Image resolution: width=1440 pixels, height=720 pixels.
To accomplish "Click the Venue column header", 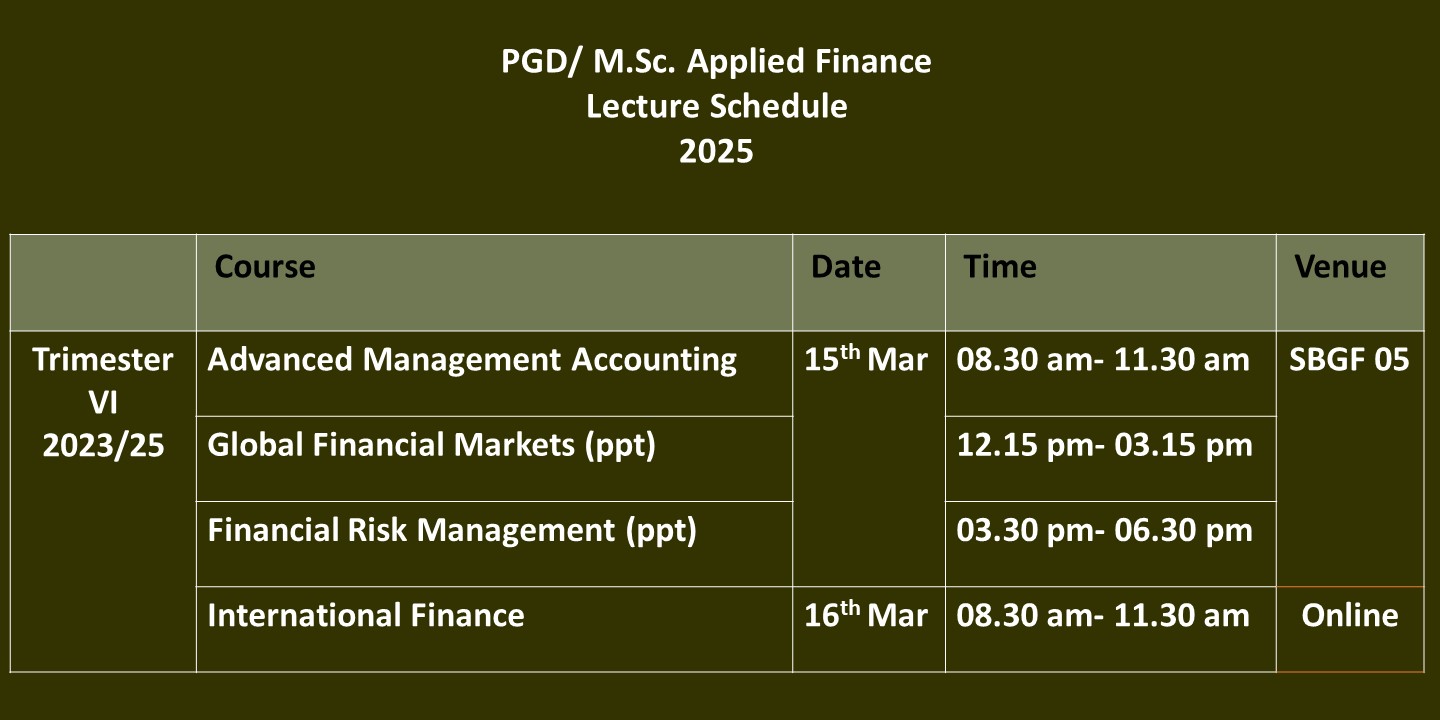I will click(1350, 283).
